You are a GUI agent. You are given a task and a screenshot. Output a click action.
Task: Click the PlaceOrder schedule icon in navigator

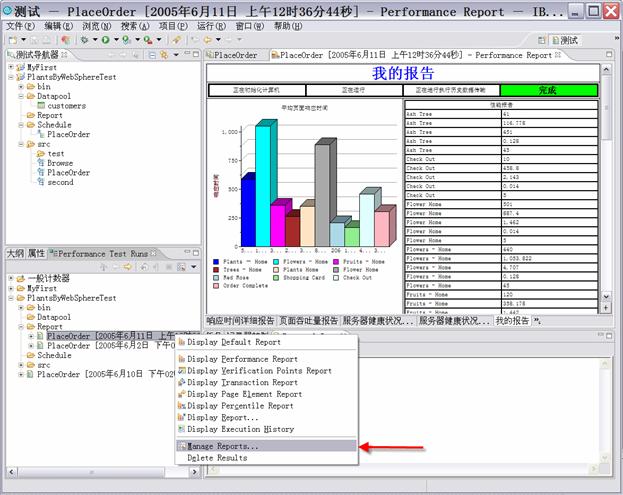coord(40,134)
